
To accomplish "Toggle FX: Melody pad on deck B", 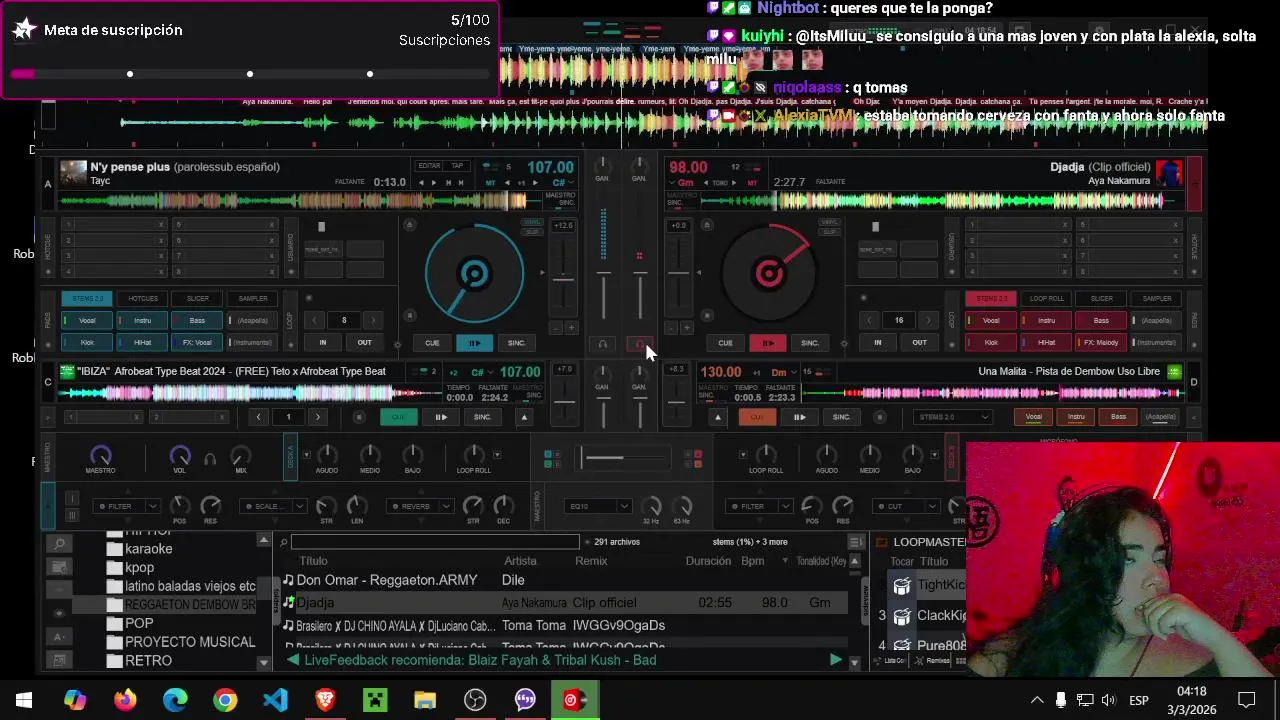I will 1101,342.
